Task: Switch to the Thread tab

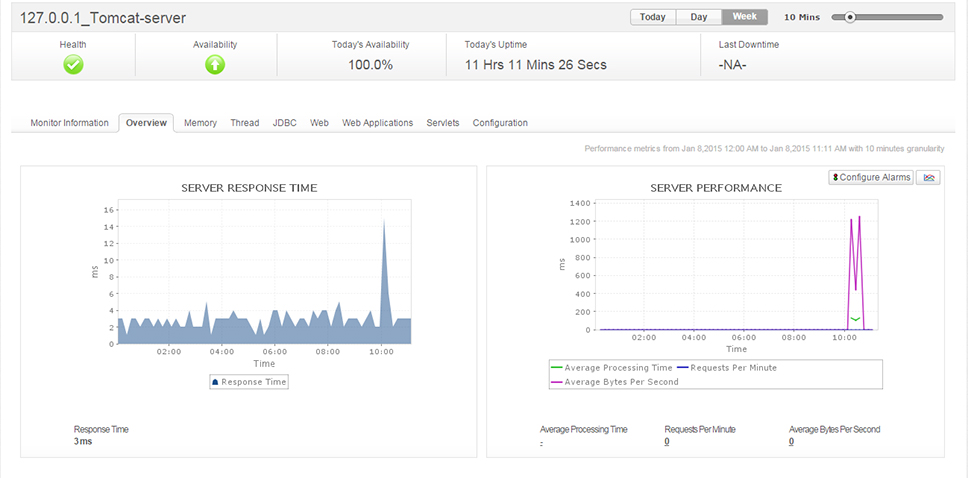Action: tap(244, 123)
